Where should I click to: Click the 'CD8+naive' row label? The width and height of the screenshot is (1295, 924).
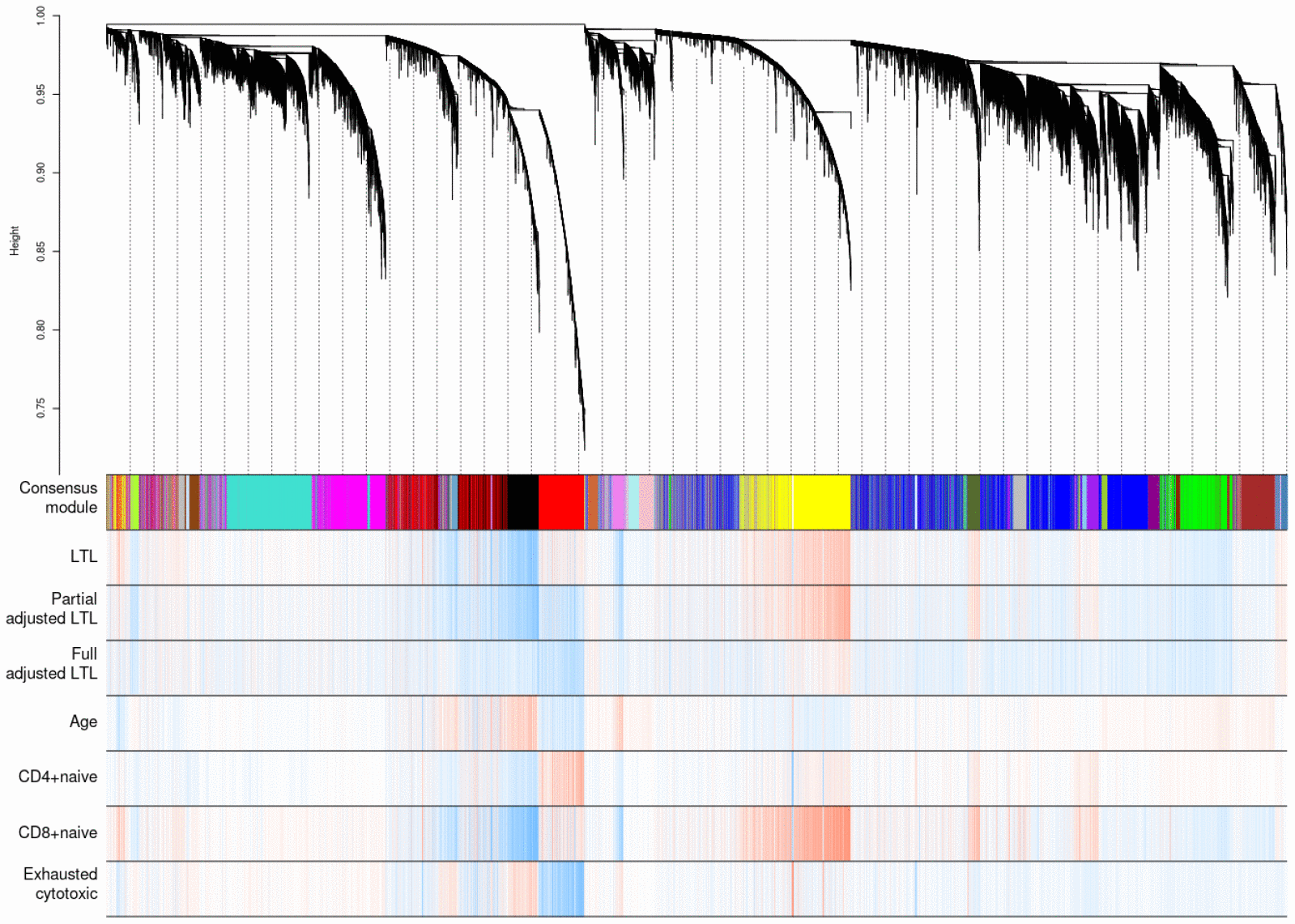[x=58, y=832]
